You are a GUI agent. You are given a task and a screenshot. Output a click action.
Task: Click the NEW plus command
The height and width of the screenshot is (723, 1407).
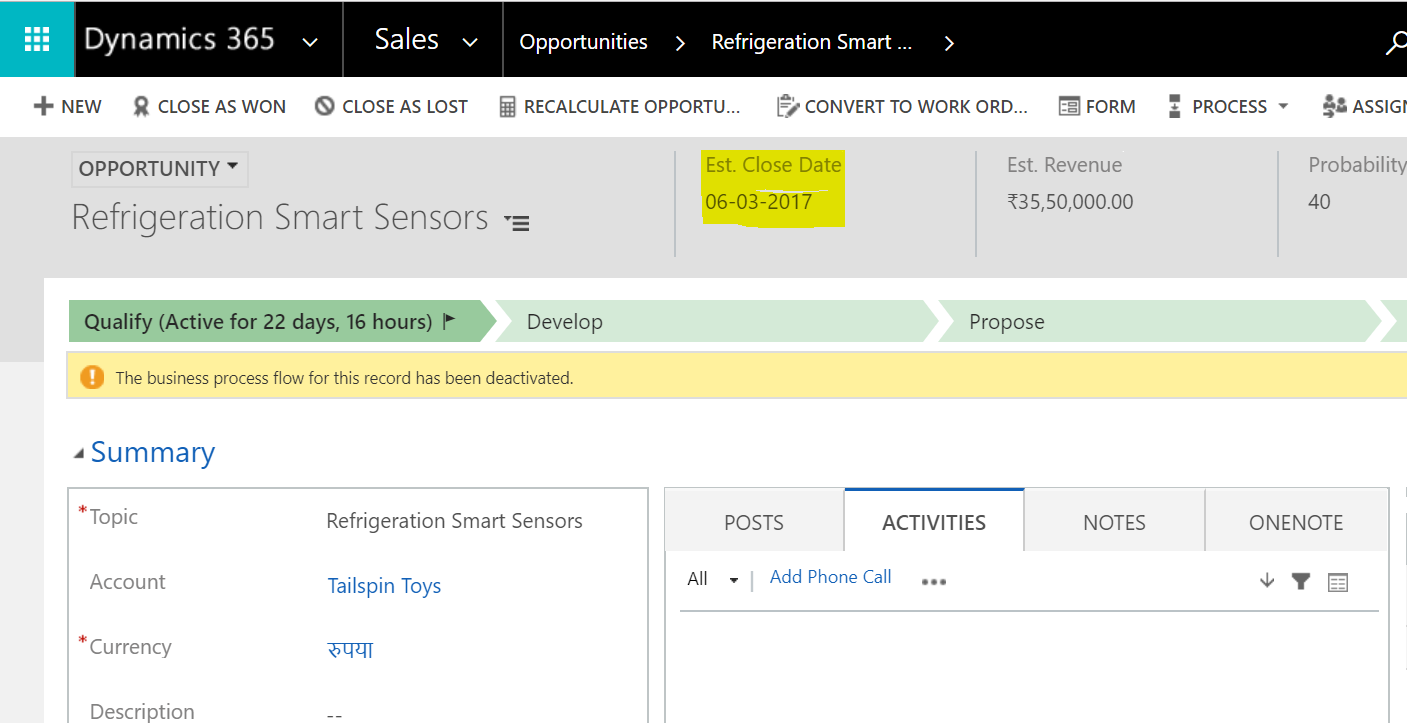tap(67, 106)
